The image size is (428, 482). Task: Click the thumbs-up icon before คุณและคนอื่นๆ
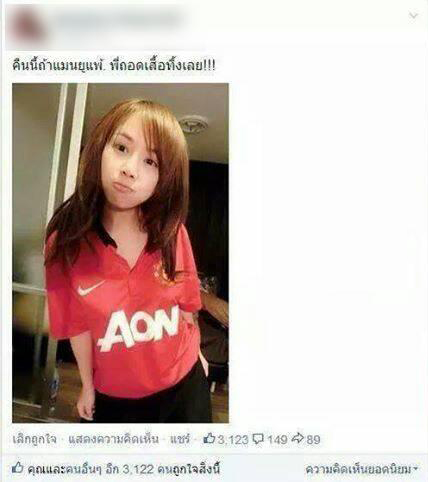(x=17, y=468)
